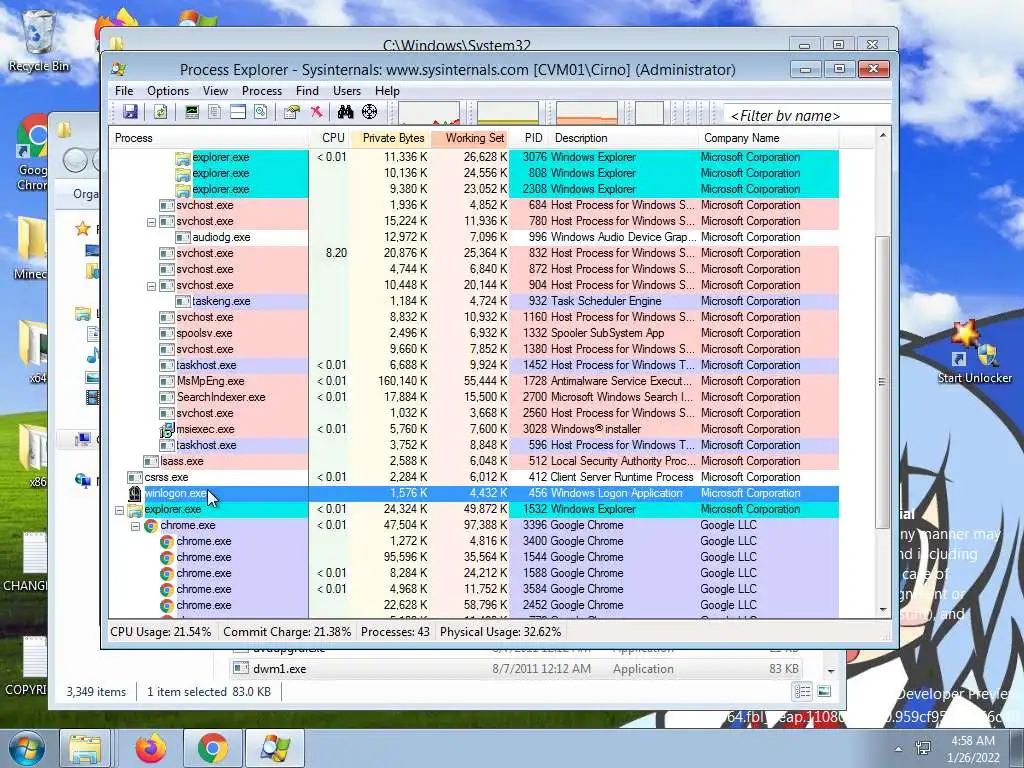The height and width of the screenshot is (768, 1024).
Task: Click the binoculars Find Handle icon
Action: (x=345, y=112)
